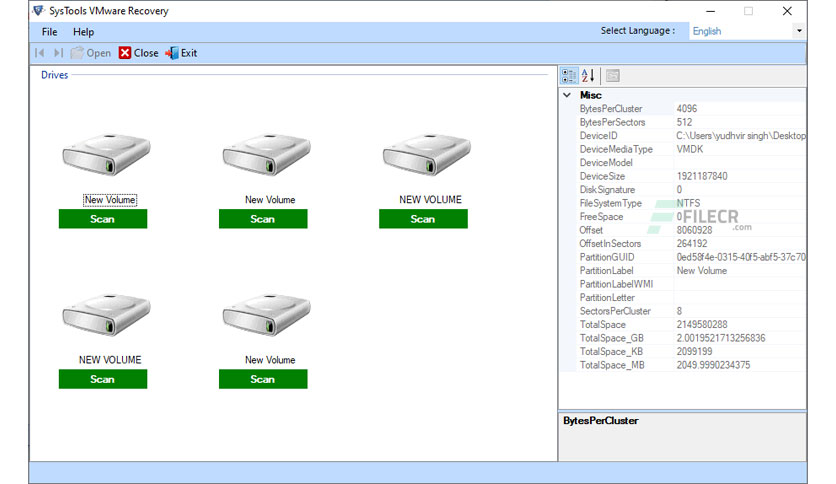
Task: Click the FileSystemType property name
Action: [x=610, y=203]
